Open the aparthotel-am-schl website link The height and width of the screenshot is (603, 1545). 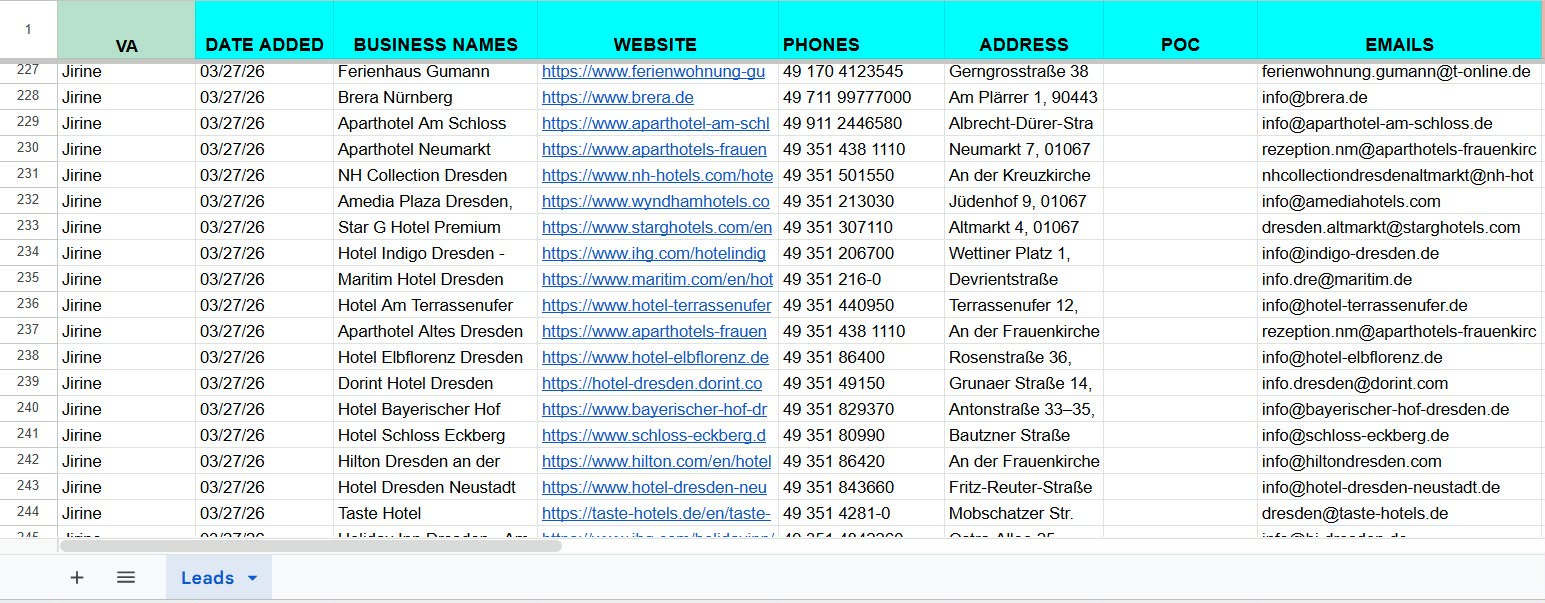656,123
